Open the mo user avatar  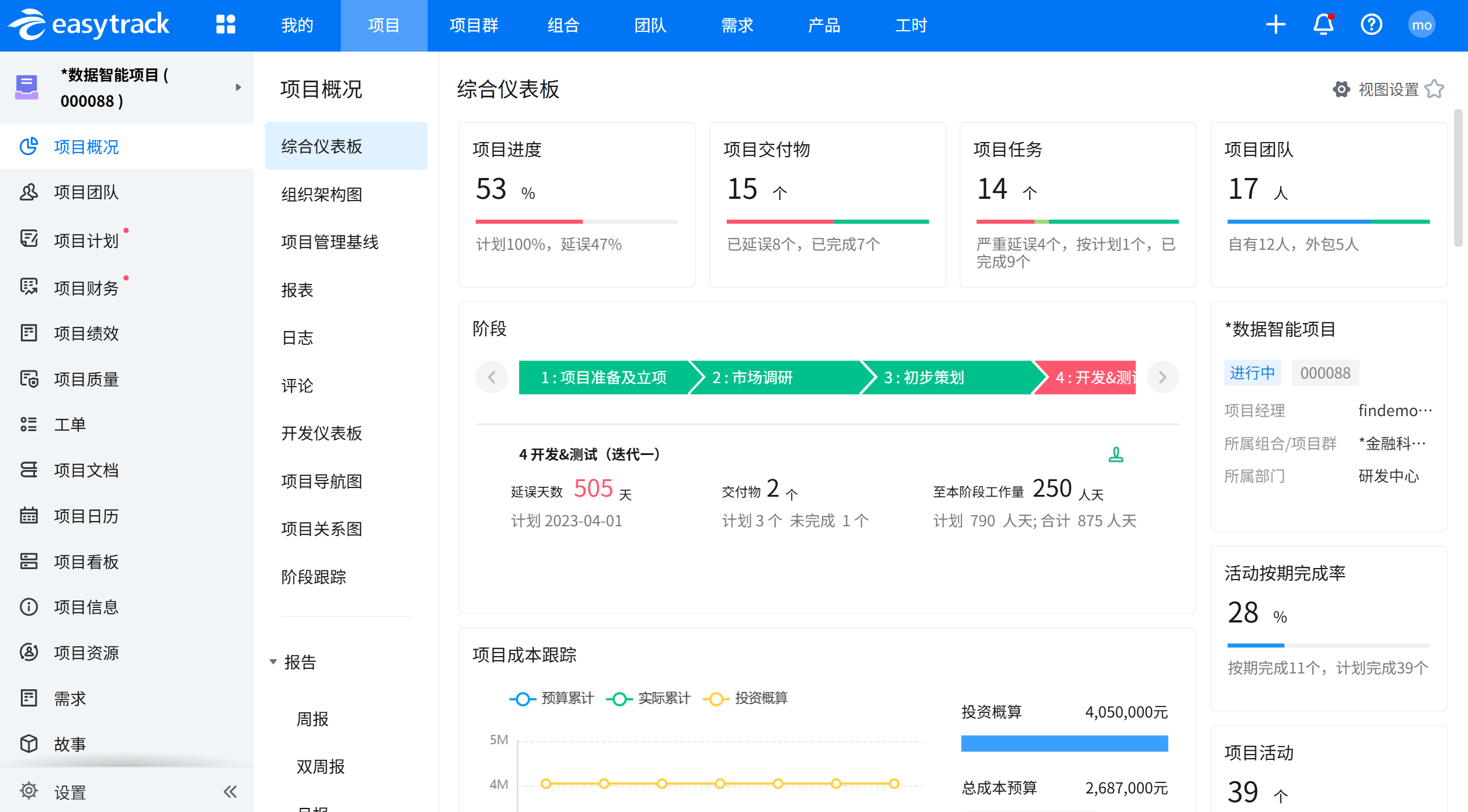click(x=1421, y=25)
